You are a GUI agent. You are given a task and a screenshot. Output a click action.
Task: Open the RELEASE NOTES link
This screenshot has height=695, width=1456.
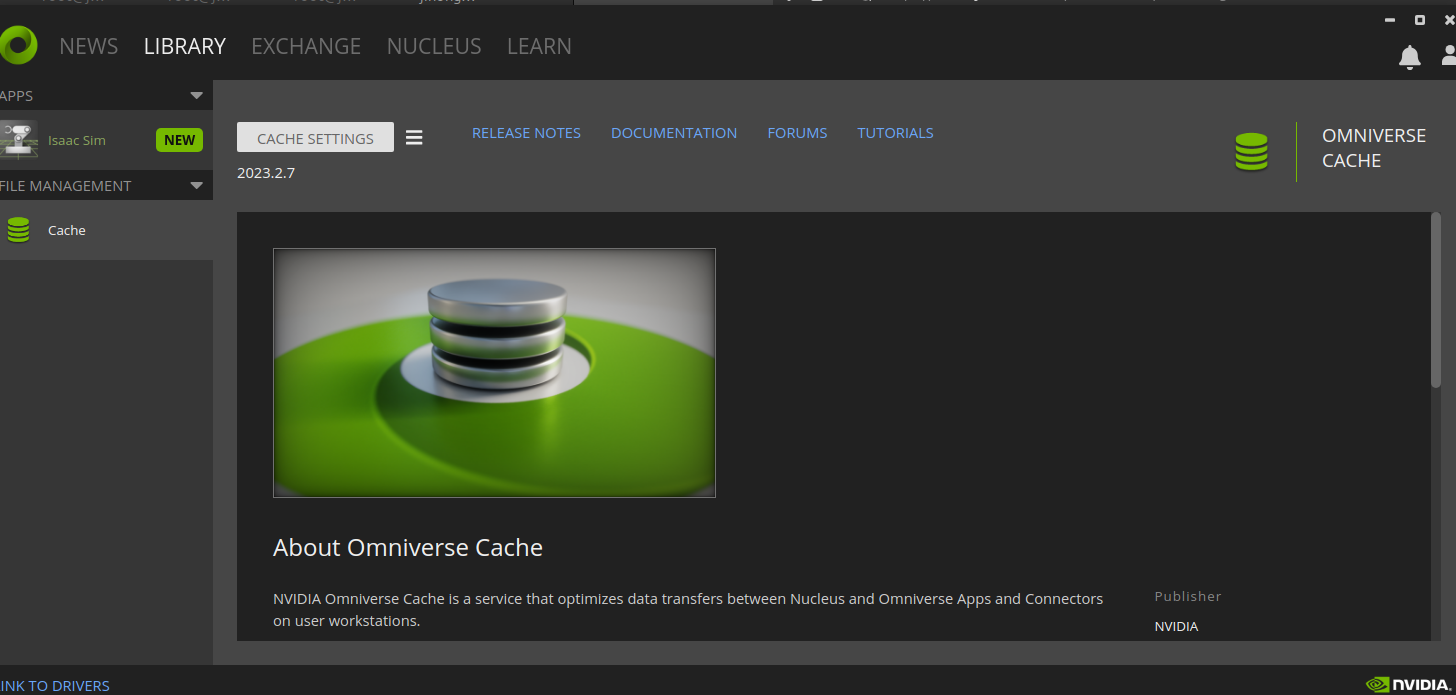click(x=526, y=133)
